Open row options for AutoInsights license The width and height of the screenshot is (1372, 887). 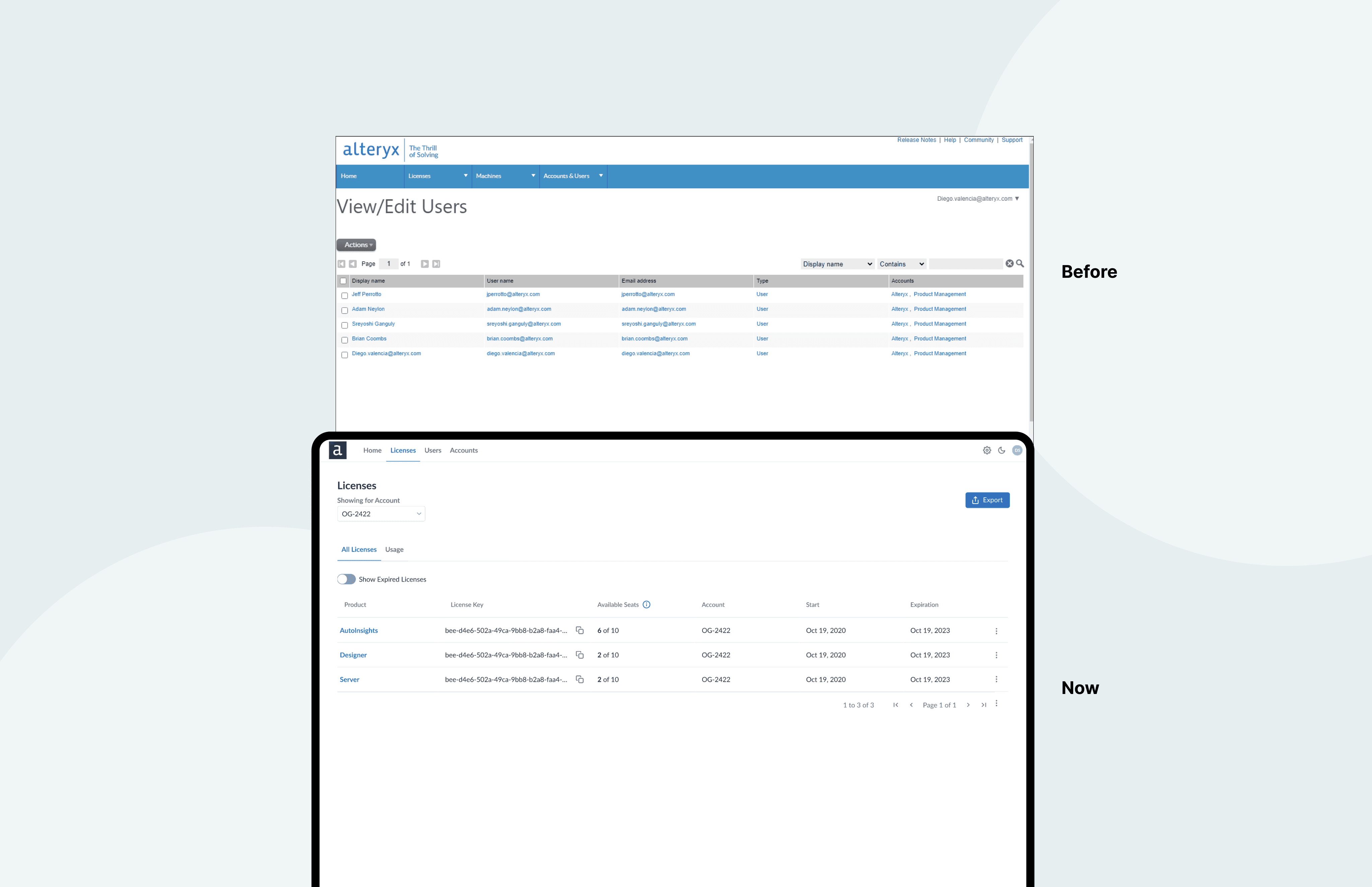997,631
